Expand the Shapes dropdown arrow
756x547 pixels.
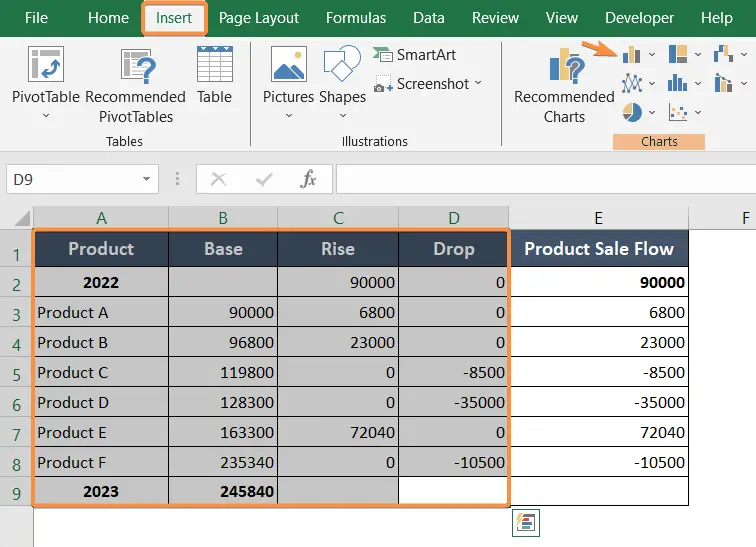point(343,116)
